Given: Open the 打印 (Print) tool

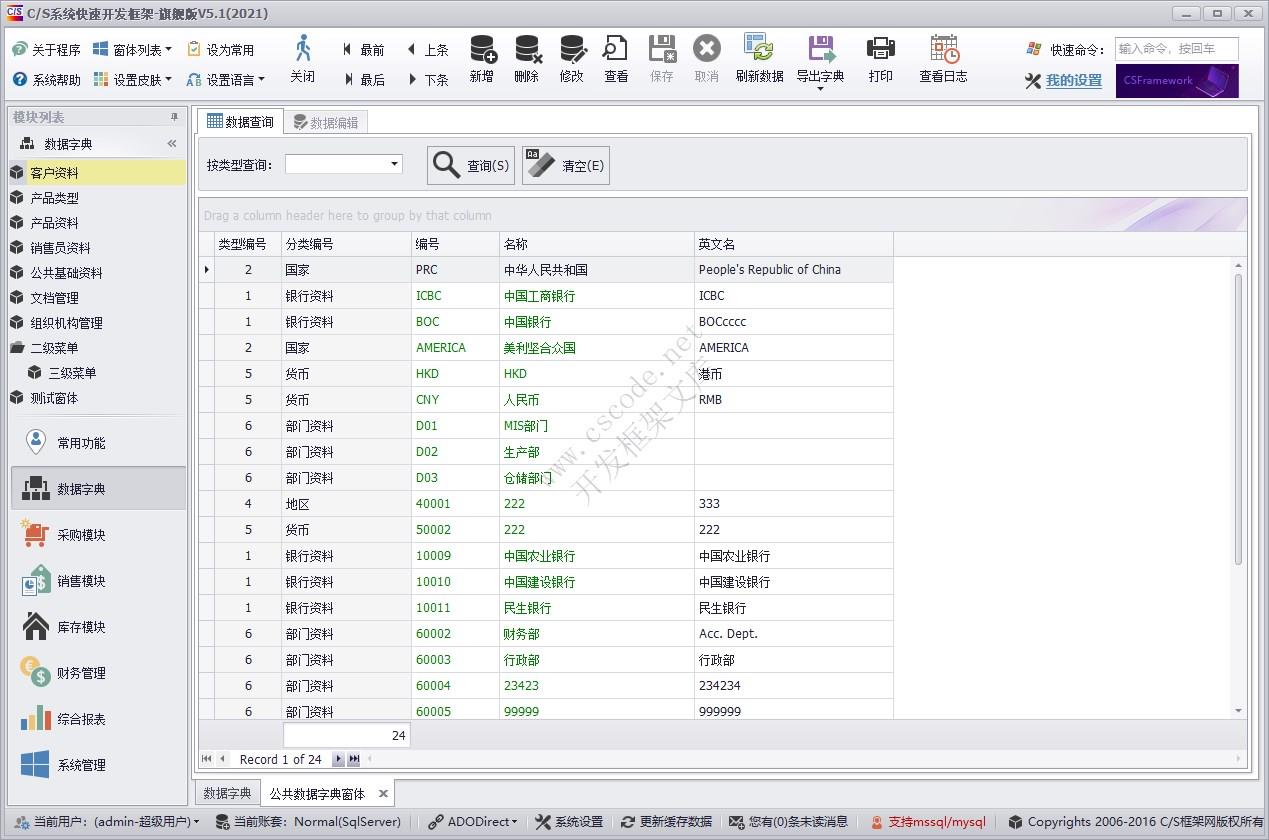Looking at the screenshot, I should pyautogui.click(x=880, y=60).
